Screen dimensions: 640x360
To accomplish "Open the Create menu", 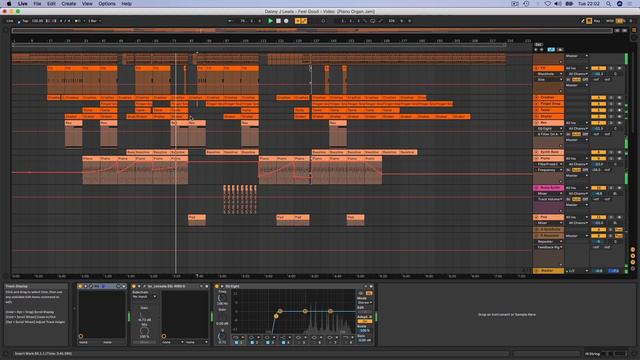I will click(69, 4).
